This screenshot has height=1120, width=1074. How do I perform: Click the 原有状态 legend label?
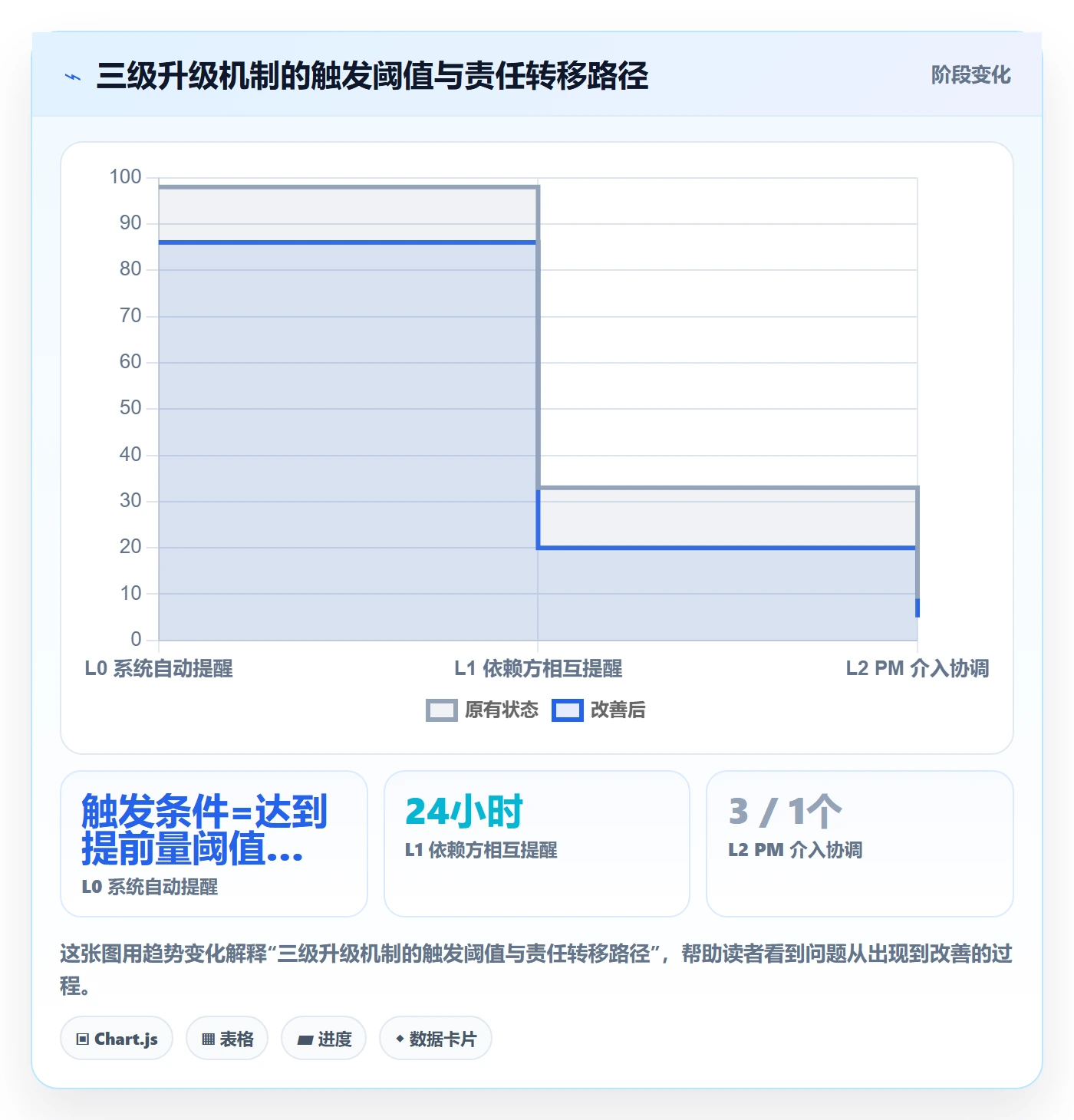[502, 710]
